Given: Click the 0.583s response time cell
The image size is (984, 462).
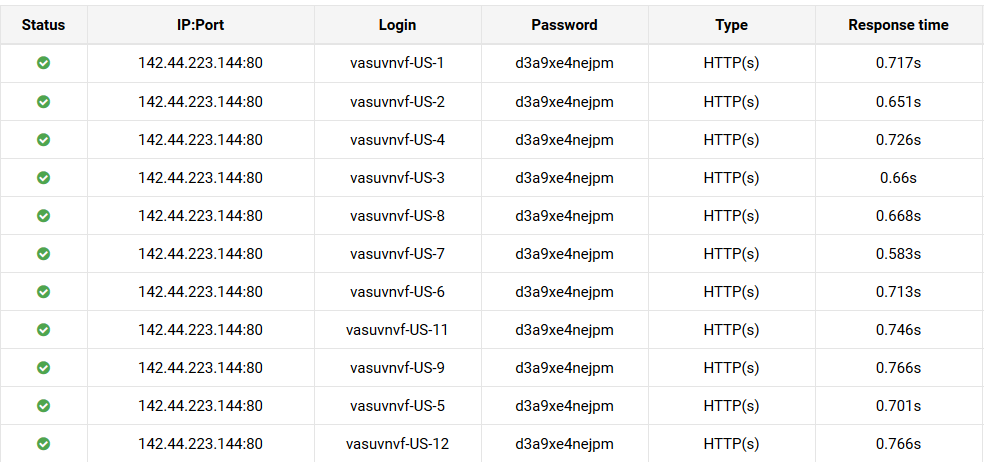Looking at the screenshot, I should pyautogui.click(x=898, y=253).
